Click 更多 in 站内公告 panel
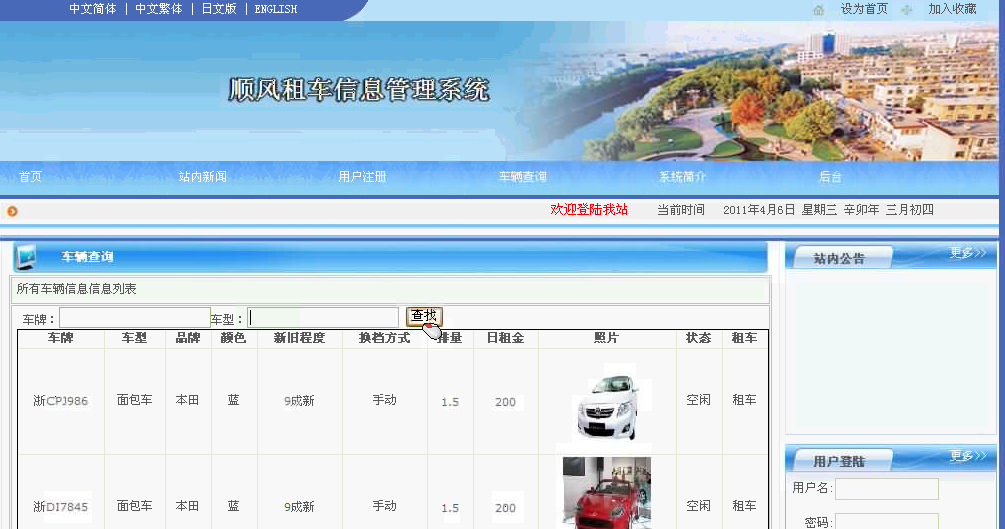1005x529 pixels. coord(968,253)
